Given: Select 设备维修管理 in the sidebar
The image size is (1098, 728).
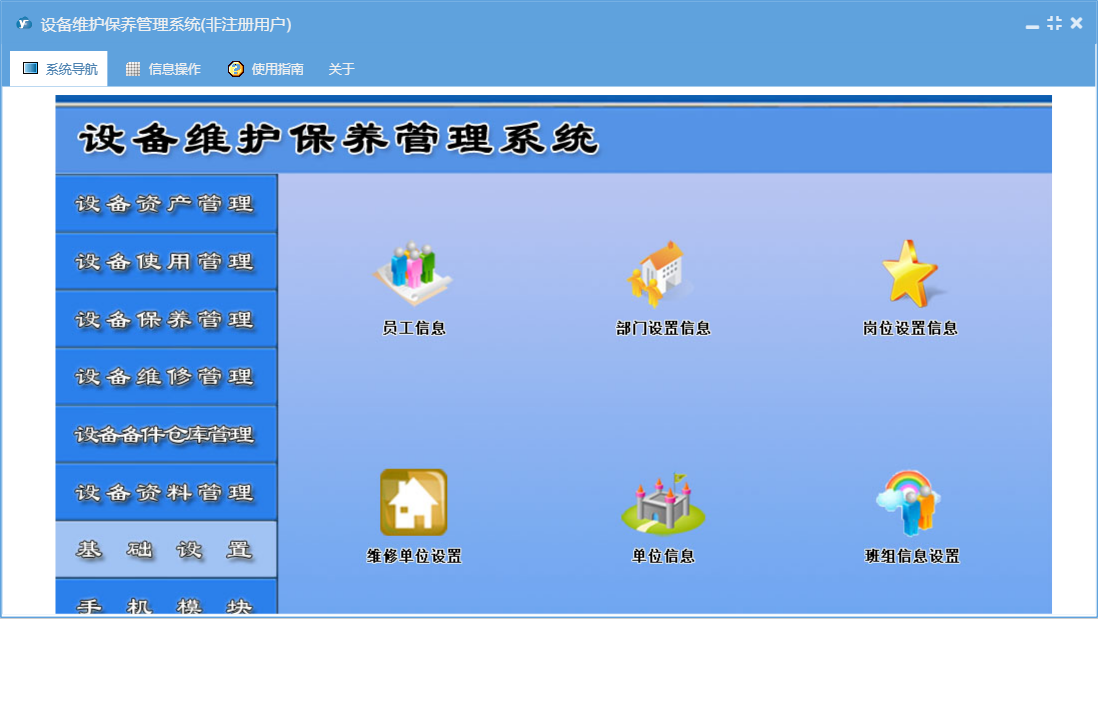Looking at the screenshot, I should 166,377.
